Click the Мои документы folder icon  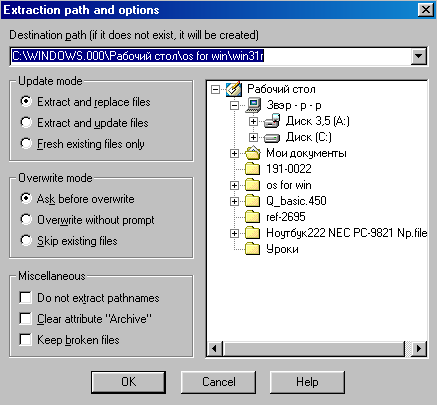coord(253,153)
